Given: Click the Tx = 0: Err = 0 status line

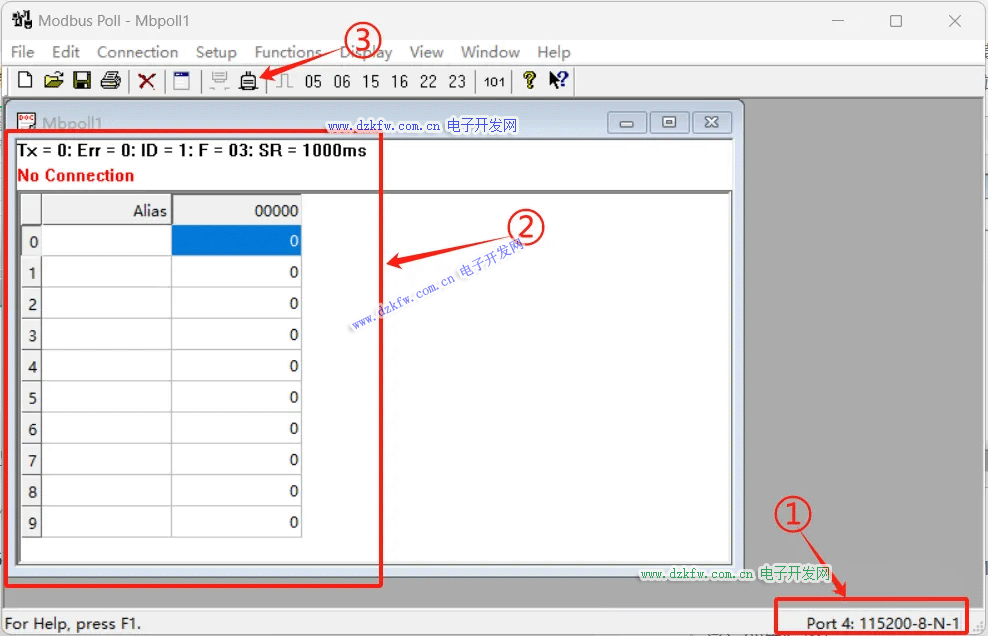Looking at the screenshot, I should [x=192, y=150].
